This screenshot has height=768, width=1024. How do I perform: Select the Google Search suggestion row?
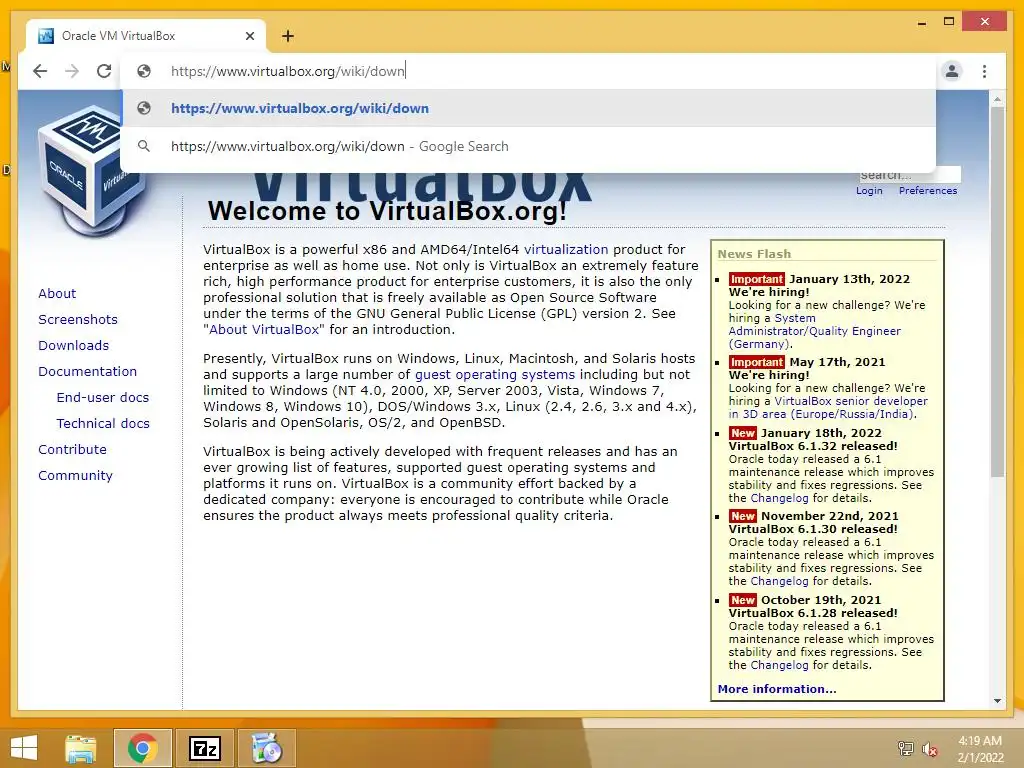coord(528,146)
